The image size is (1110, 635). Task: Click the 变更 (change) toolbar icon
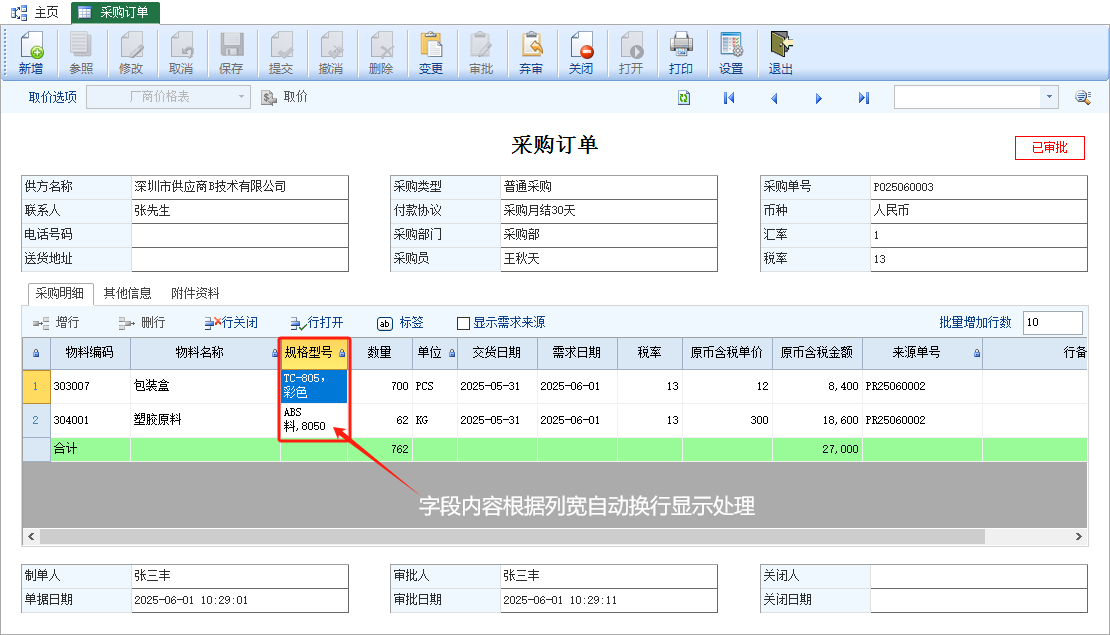tap(430, 53)
